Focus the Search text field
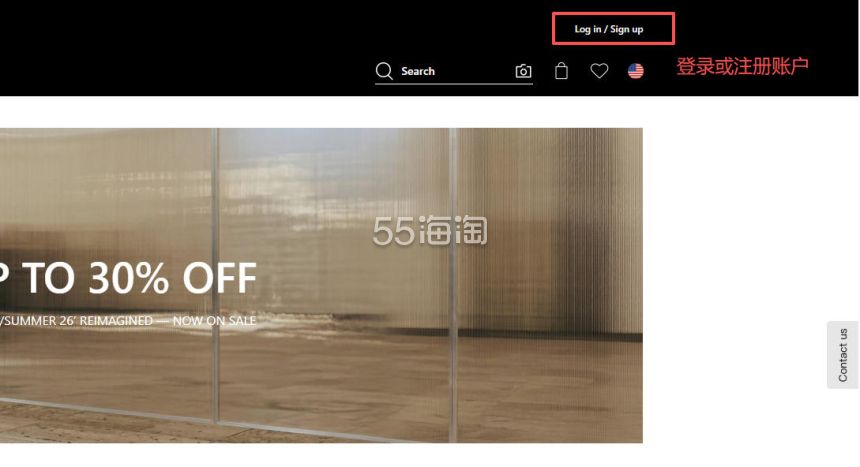 (x=454, y=71)
